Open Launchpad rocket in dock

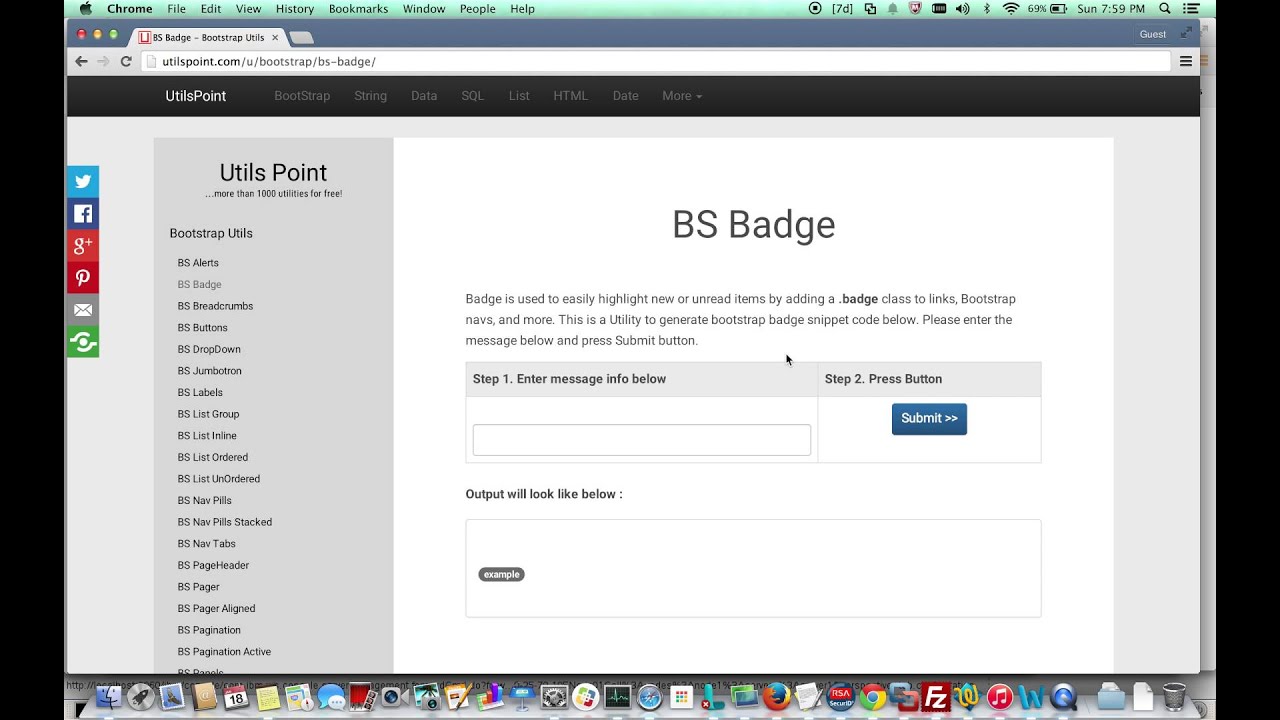pos(140,697)
